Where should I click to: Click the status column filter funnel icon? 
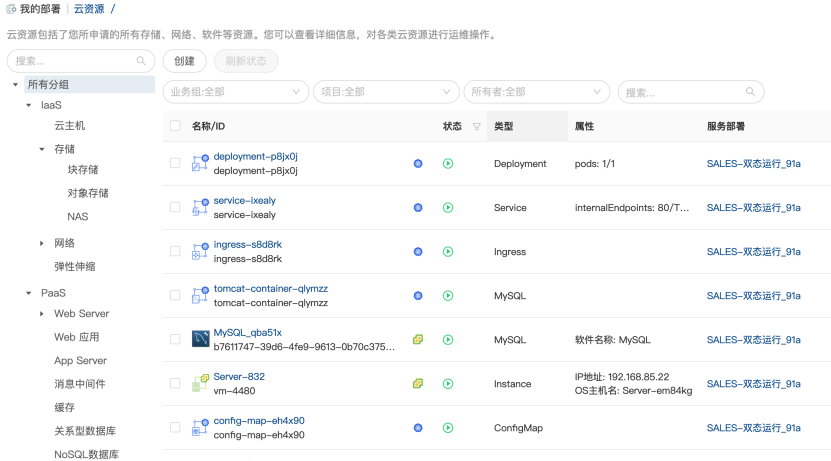(x=476, y=127)
